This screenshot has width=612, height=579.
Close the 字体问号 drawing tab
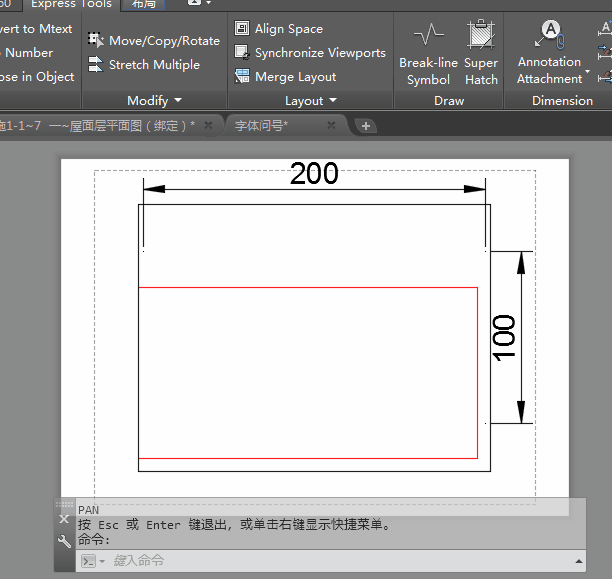point(333,125)
